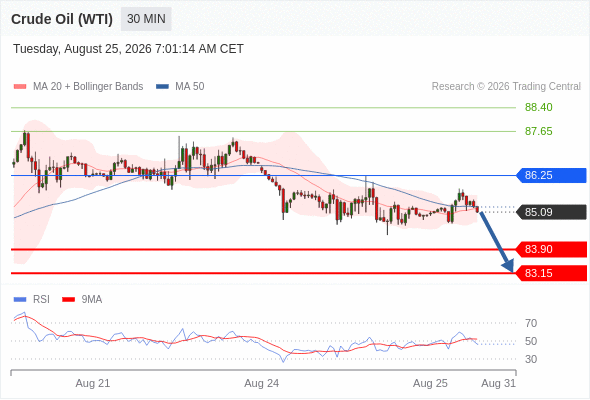The width and height of the screenshot is (590, 400).
Task: Select the 83.90 red support price tag
Action: pos(551,249)
